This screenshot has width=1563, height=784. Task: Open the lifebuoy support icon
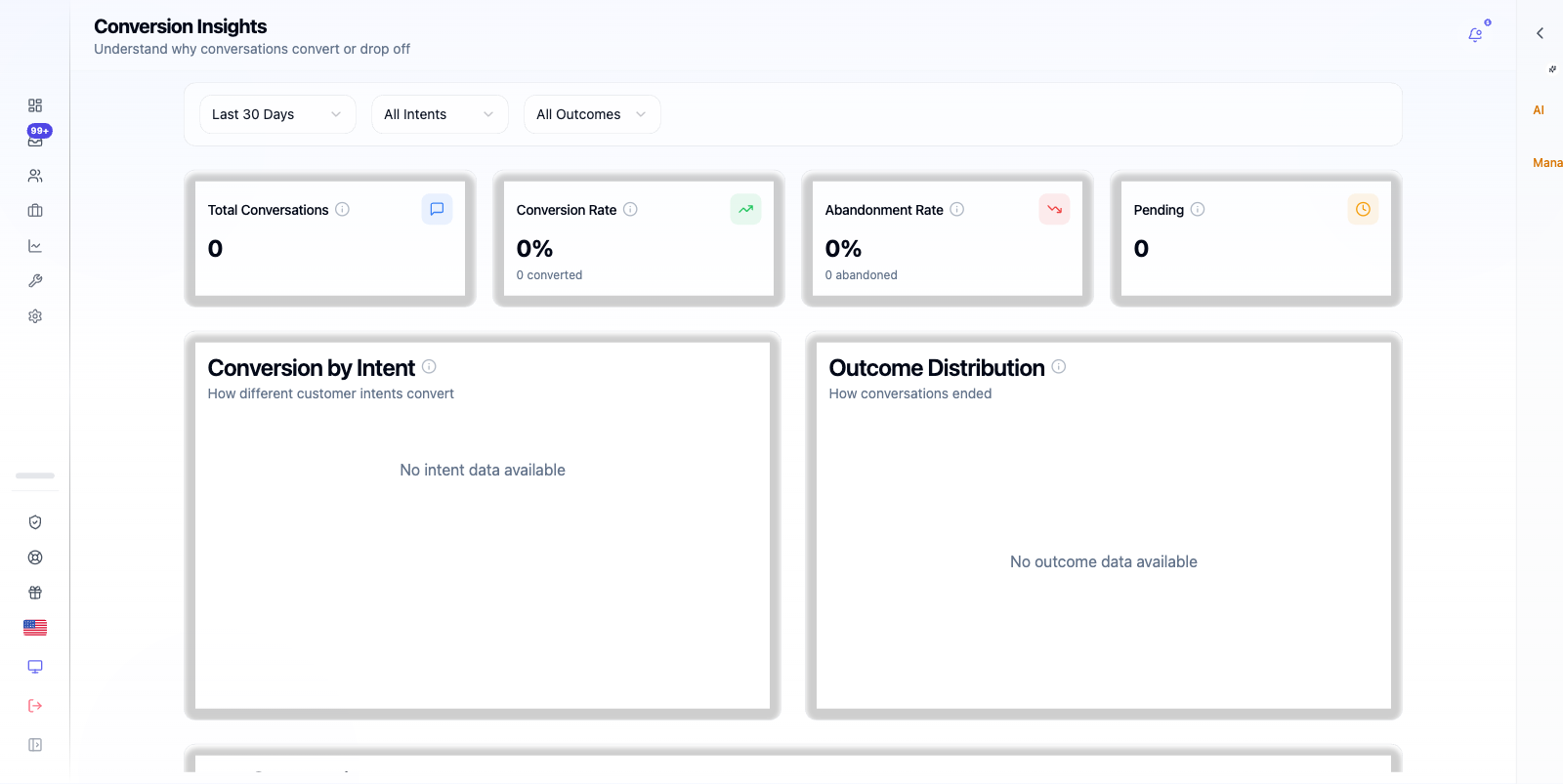(35, 557)
